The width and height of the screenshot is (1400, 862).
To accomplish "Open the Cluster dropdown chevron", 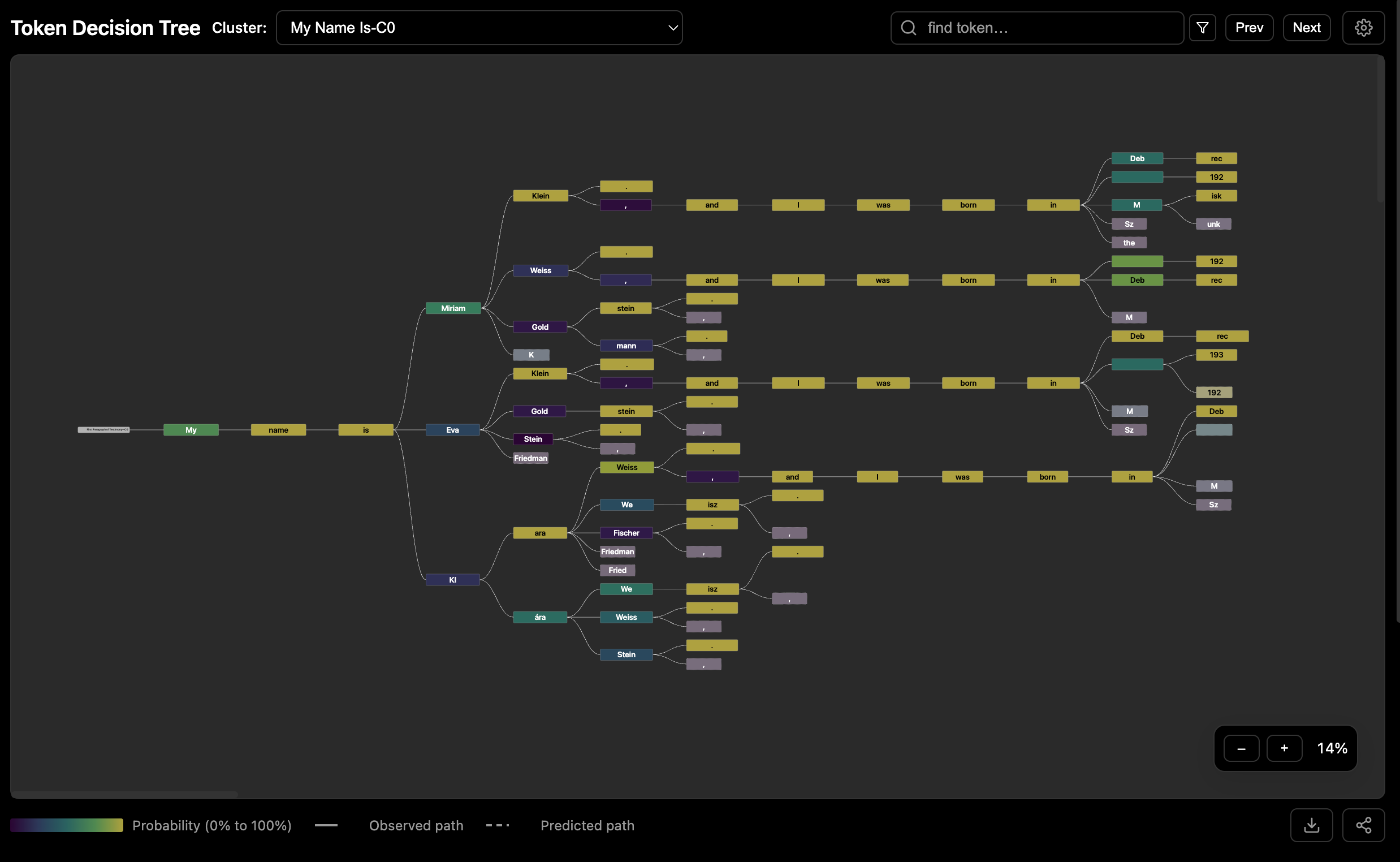I will pos(672,28).
